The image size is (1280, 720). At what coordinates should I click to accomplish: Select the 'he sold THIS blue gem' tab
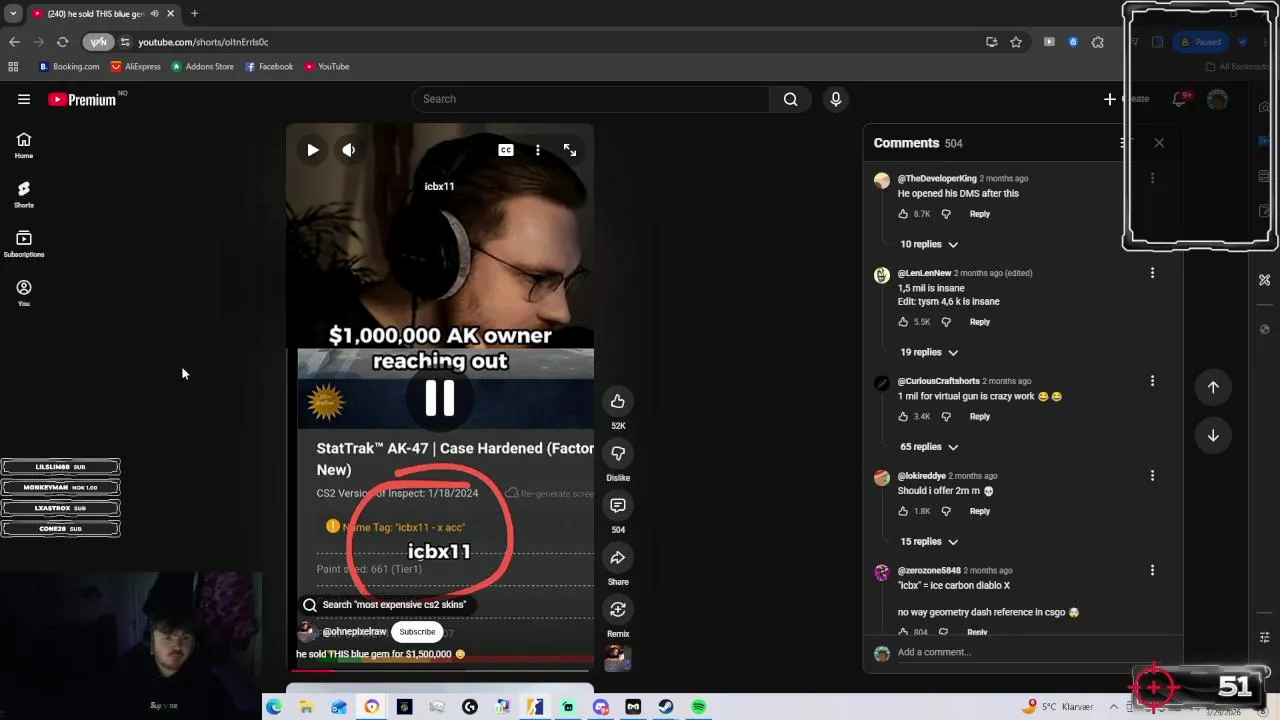96,13
